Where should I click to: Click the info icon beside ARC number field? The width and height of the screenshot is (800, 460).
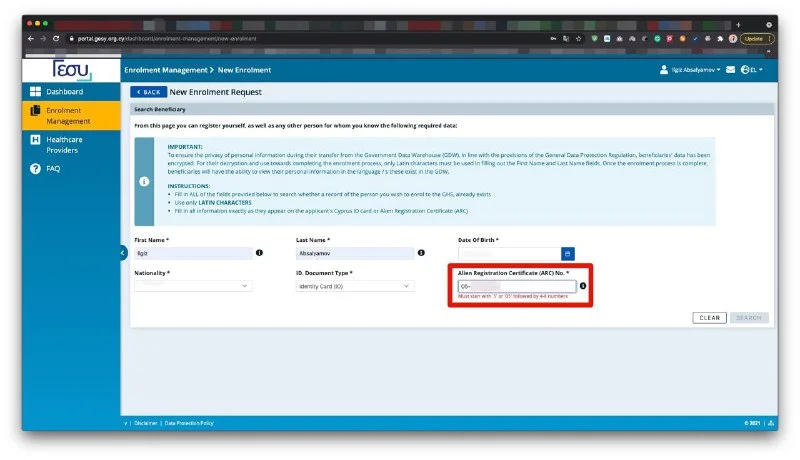pos(583,286)
